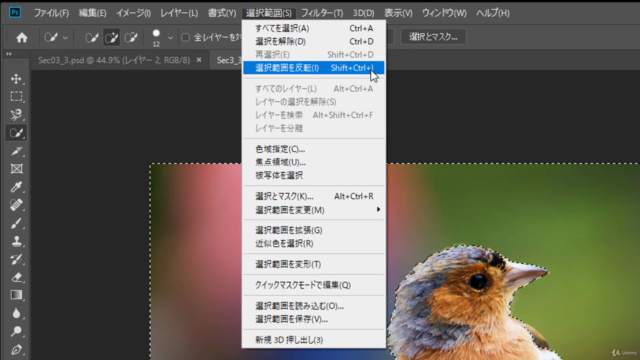Image resolution: width=640 pixels, height=360 pixels.
Task: Select the Crop tool
Action: pos(16,151)
